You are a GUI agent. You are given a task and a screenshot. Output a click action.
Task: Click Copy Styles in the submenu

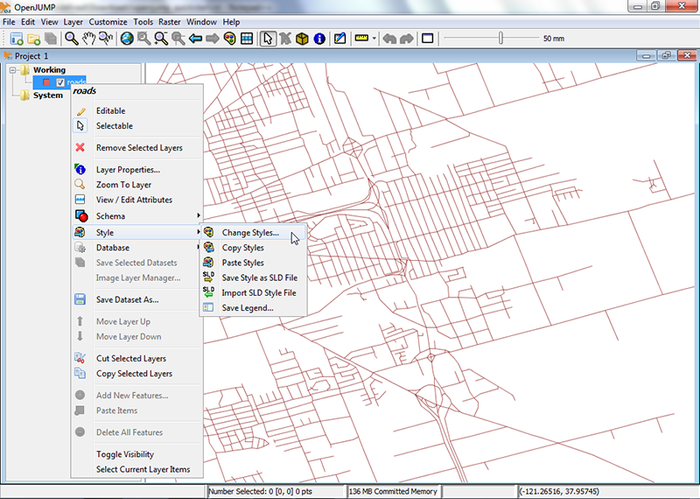point(253,248)
